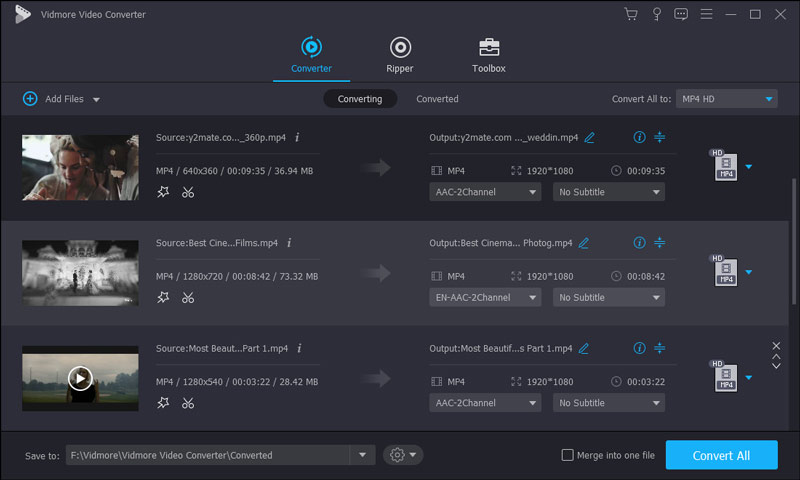Open the Toolbox tab
800x480 pixels.
point(489,55)
